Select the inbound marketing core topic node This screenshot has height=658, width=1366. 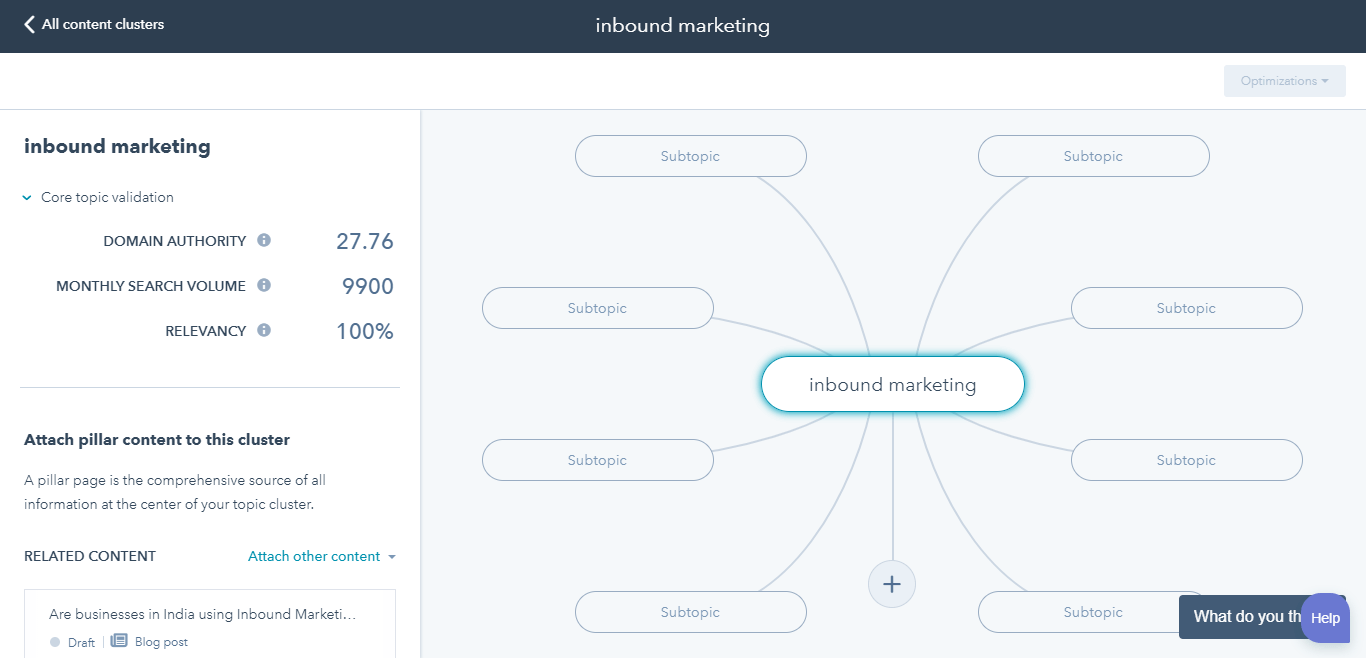click(x=893, y=385)
